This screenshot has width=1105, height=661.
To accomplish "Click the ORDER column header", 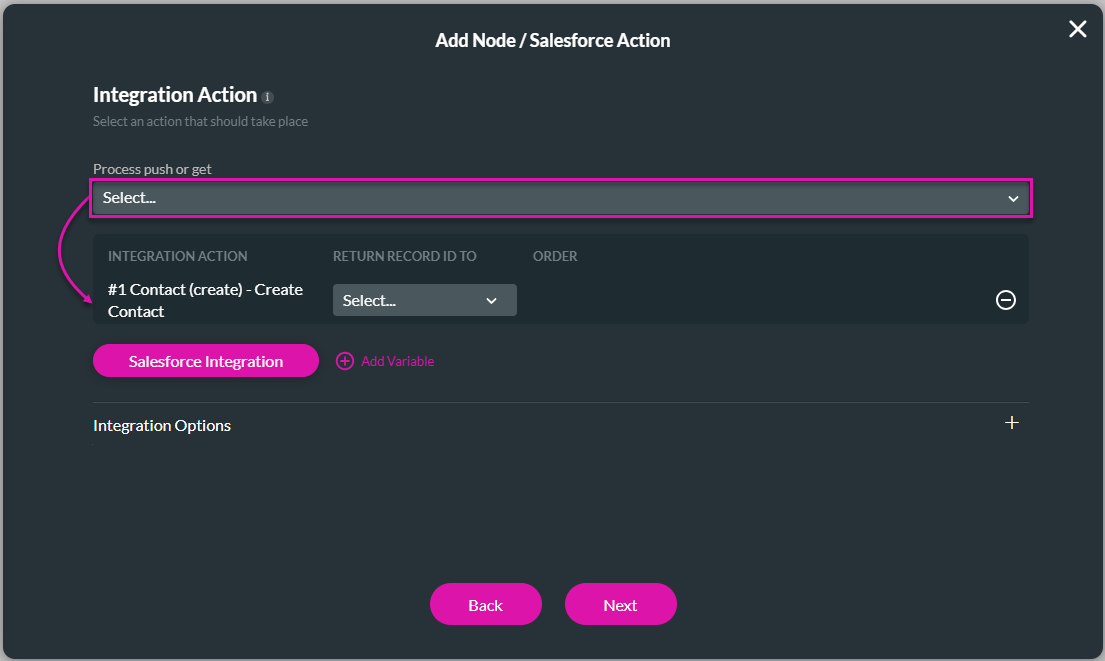I will [x=555, y=256].
